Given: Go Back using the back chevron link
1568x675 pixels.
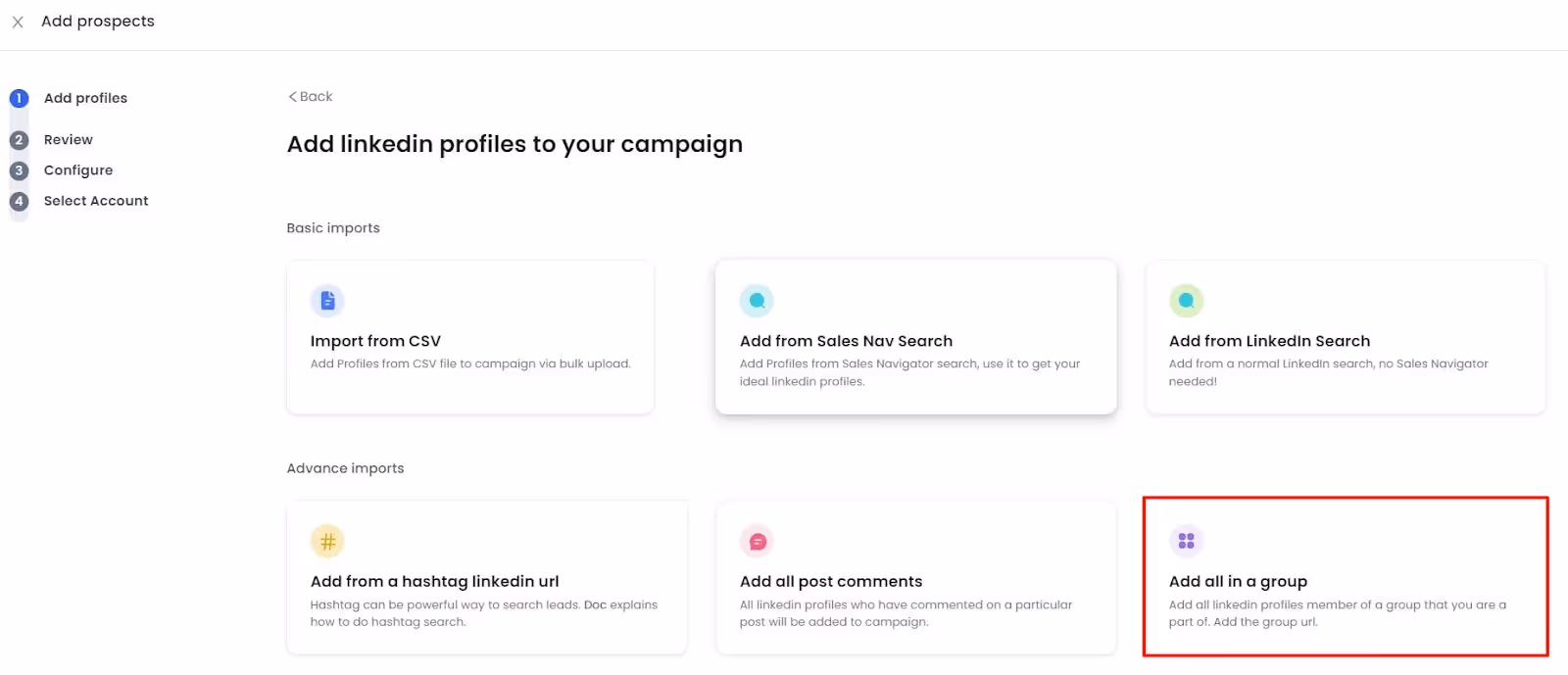Looking at the screenshot, I should tap(310, 96).
